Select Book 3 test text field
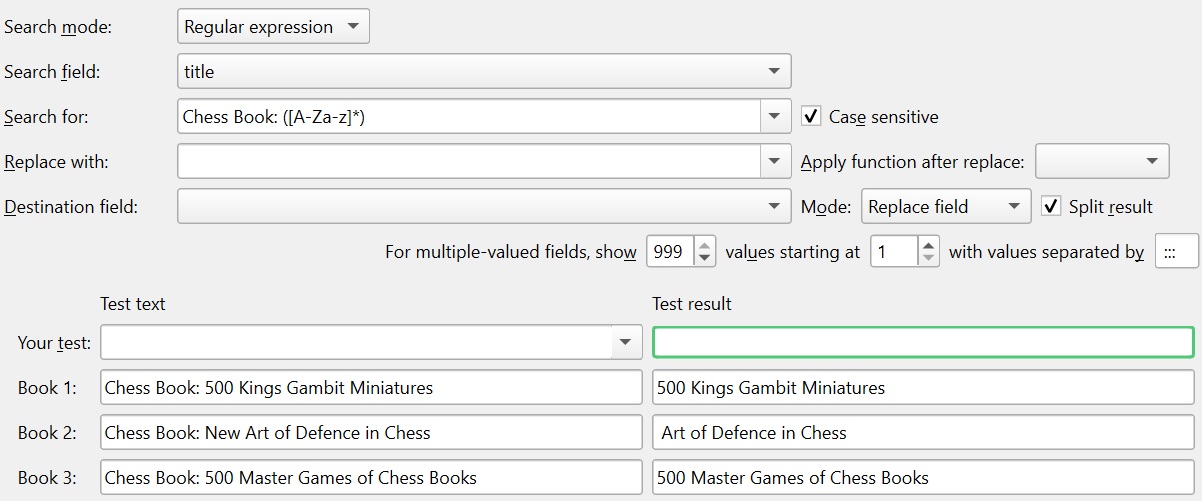 371,478
